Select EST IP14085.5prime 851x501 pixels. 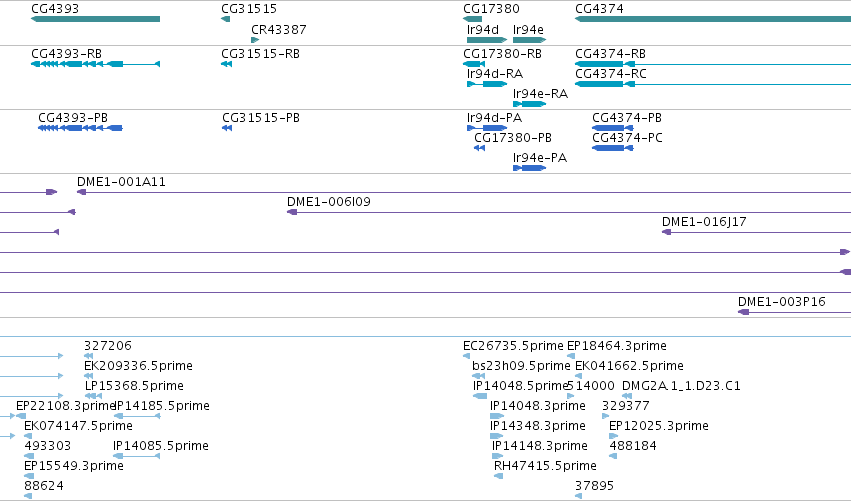pyautogui.click(x=161, y=446)
